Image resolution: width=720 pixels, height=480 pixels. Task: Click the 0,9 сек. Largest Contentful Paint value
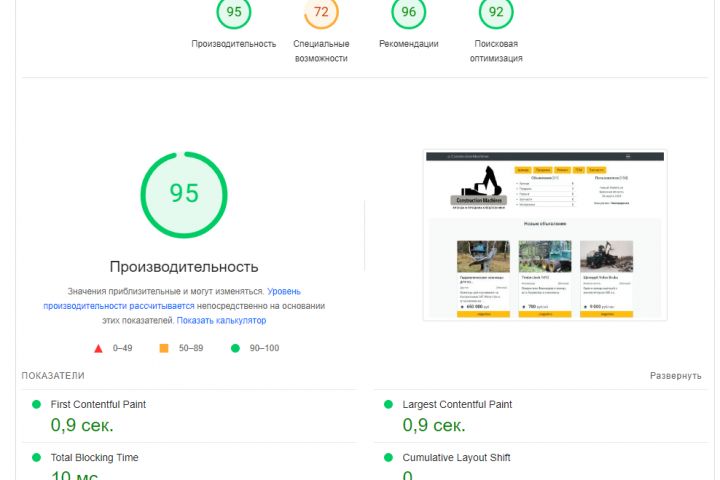tap(434, 425)
